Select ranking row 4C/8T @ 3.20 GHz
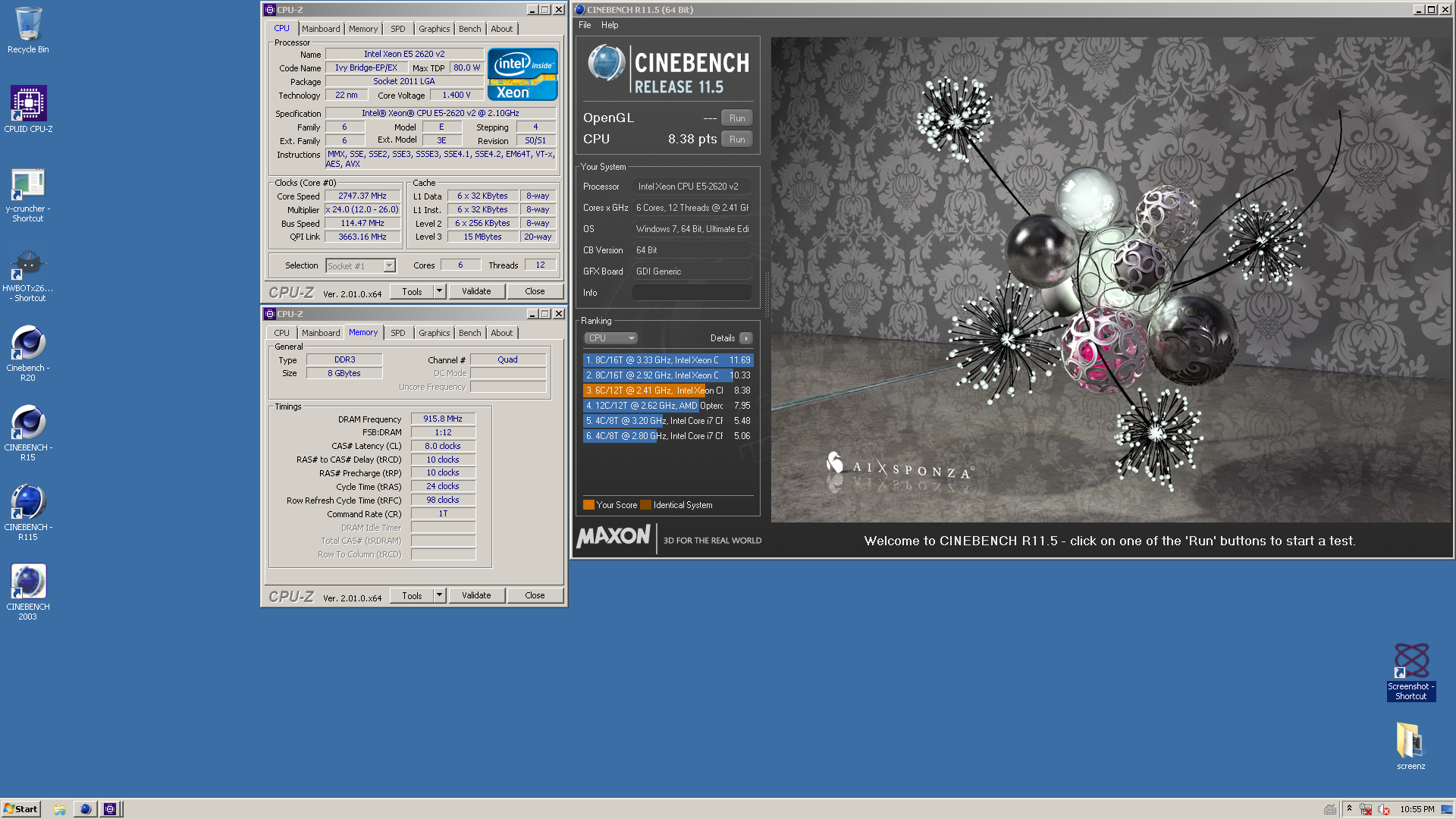 (668, 421)
